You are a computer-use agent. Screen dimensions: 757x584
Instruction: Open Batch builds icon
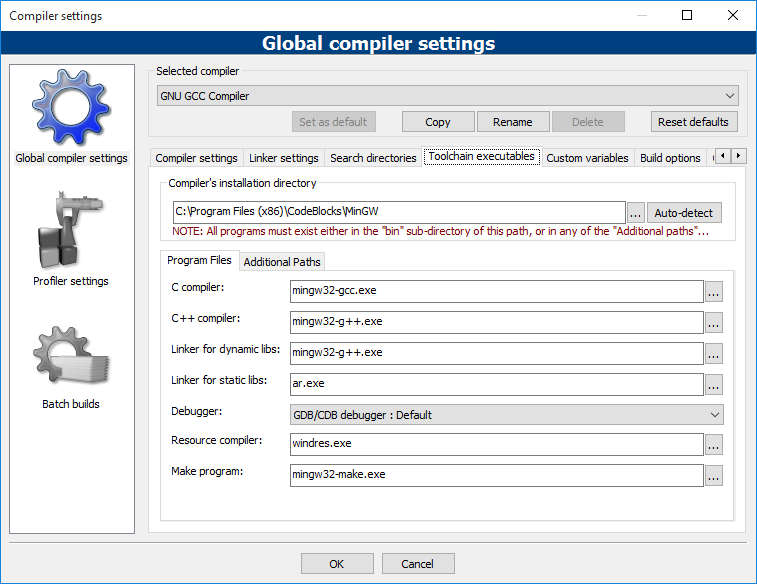coord(71,357)
